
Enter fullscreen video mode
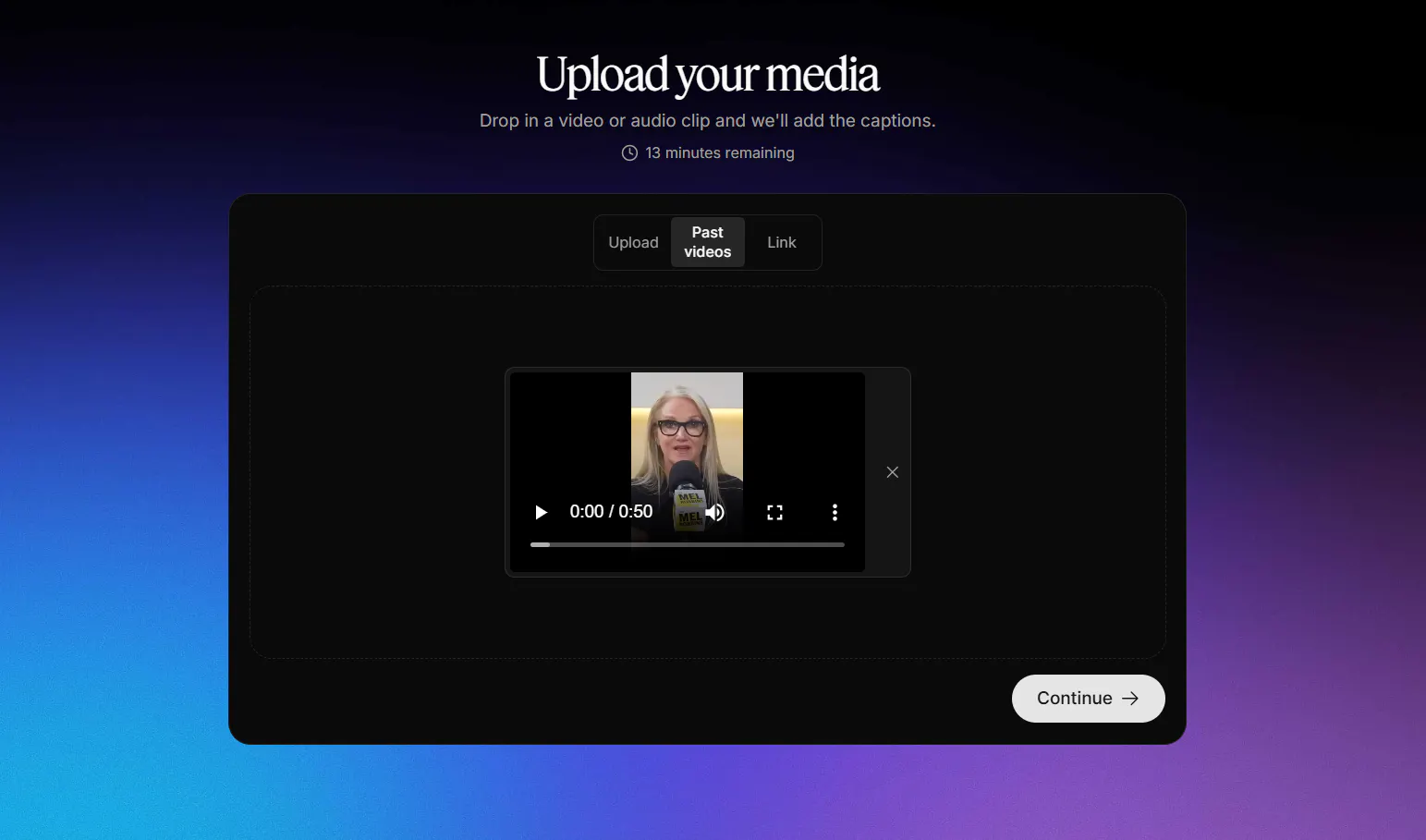pos(774,512)
